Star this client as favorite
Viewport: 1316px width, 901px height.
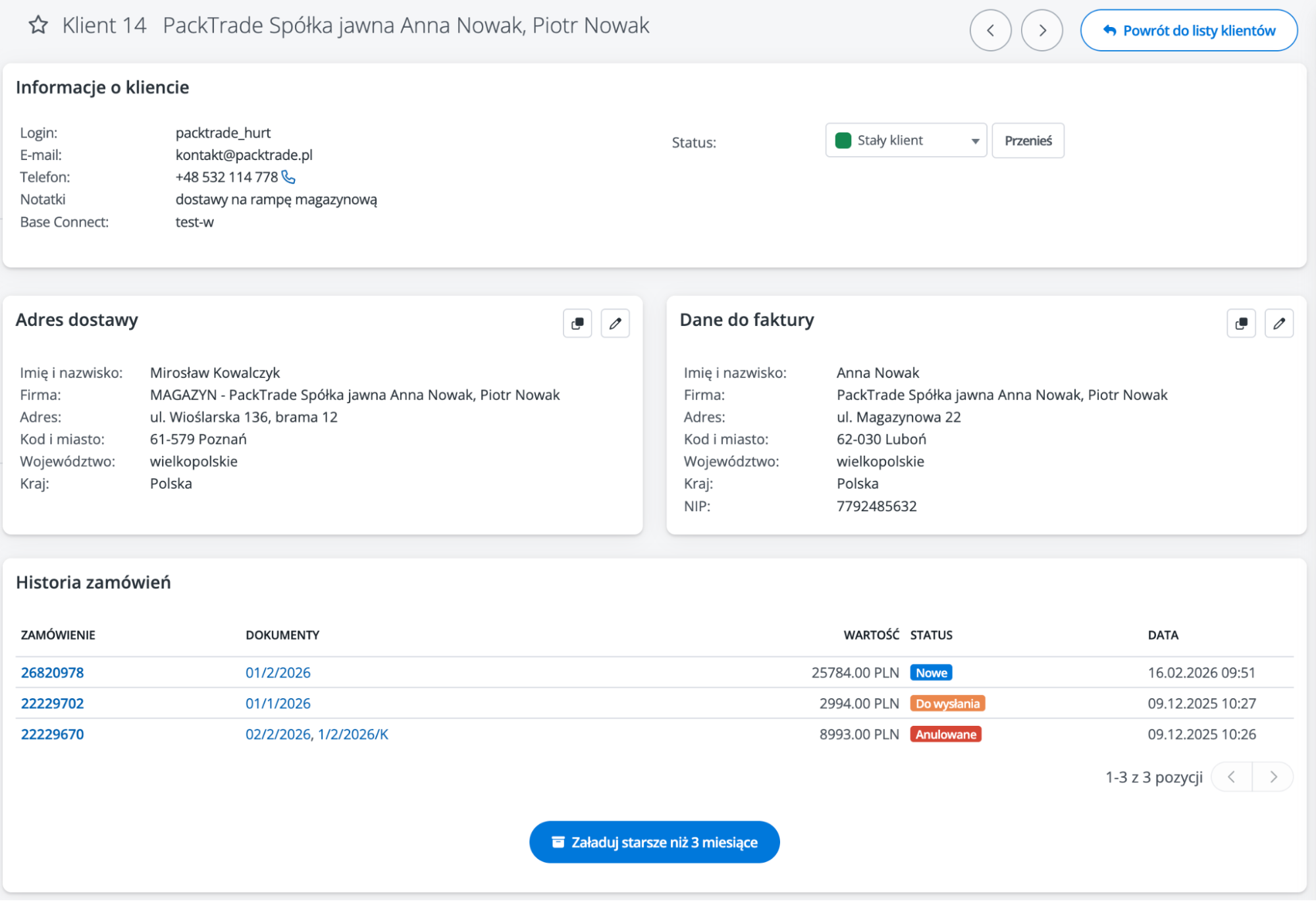tap(38, 26)
